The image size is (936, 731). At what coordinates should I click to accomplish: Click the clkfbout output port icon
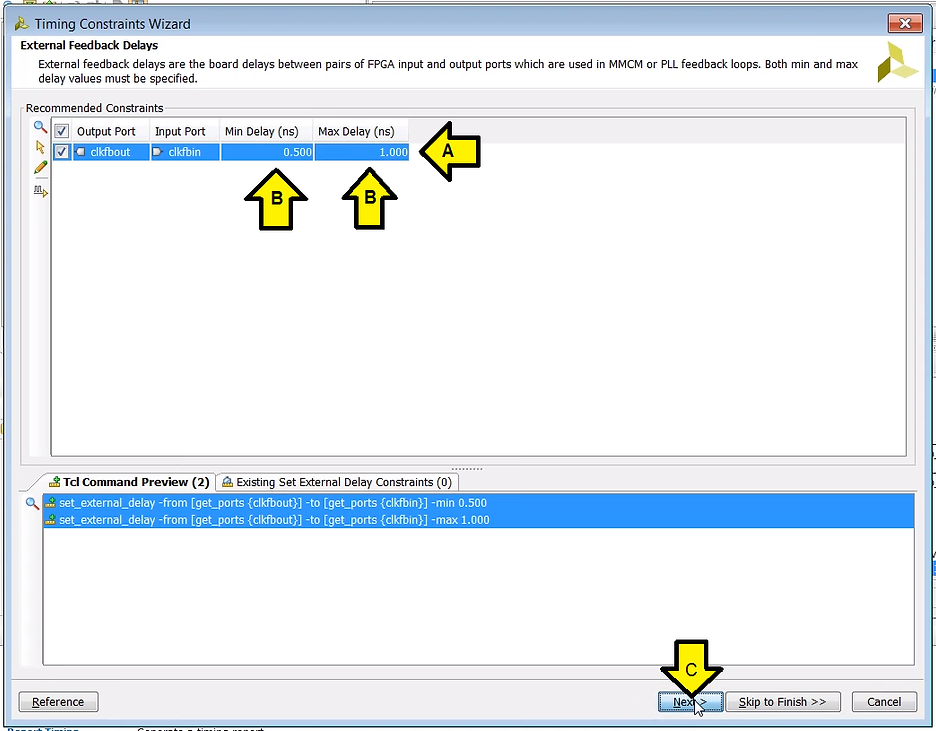81,152
